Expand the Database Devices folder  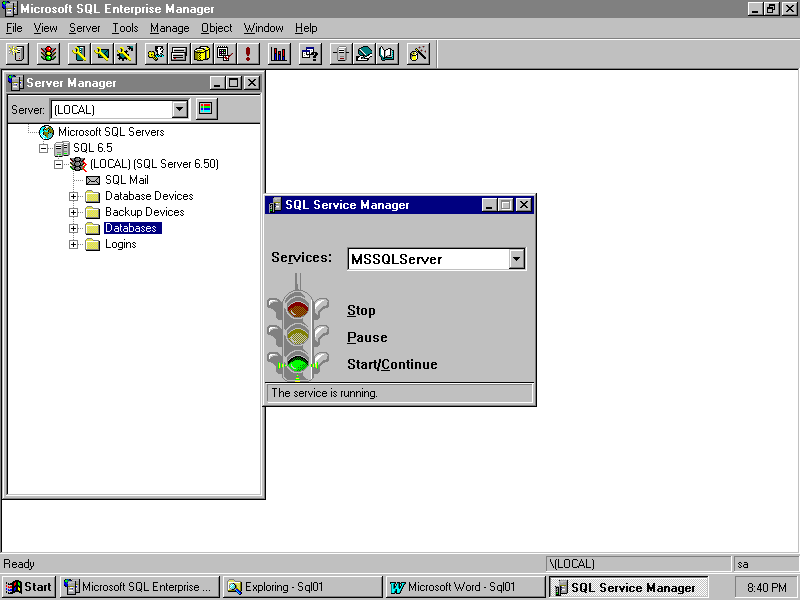(x=73, y=196)
